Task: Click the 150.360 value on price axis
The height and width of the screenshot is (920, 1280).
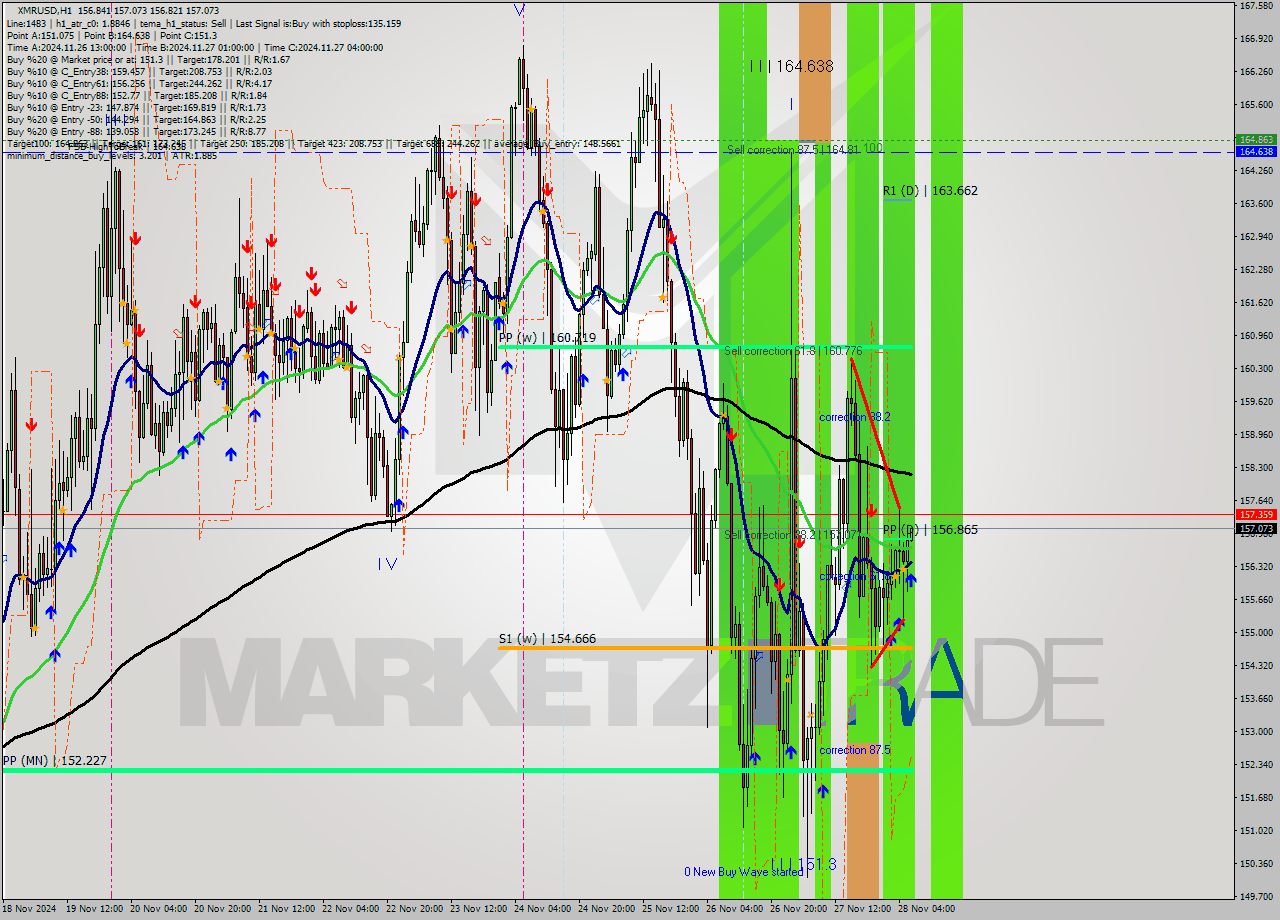Action: click(x=1255, y=864)
